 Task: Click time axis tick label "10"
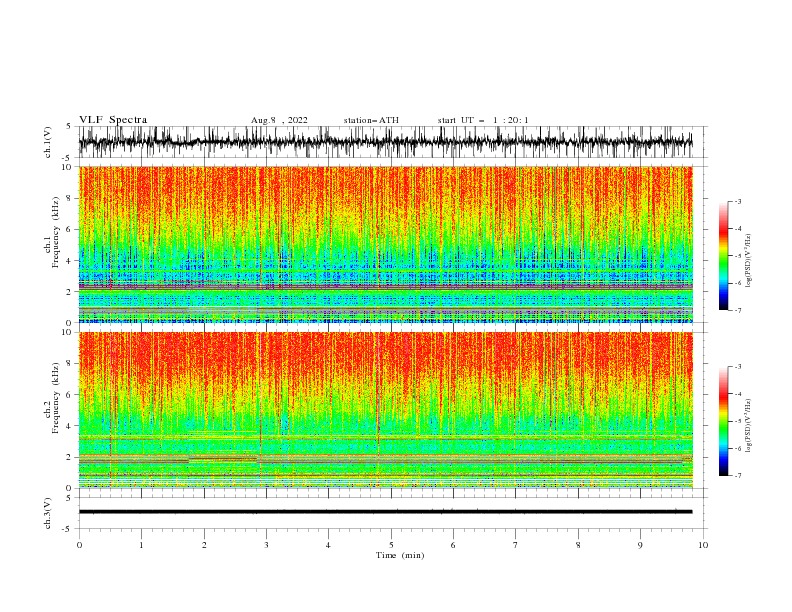tap(703, 545)
